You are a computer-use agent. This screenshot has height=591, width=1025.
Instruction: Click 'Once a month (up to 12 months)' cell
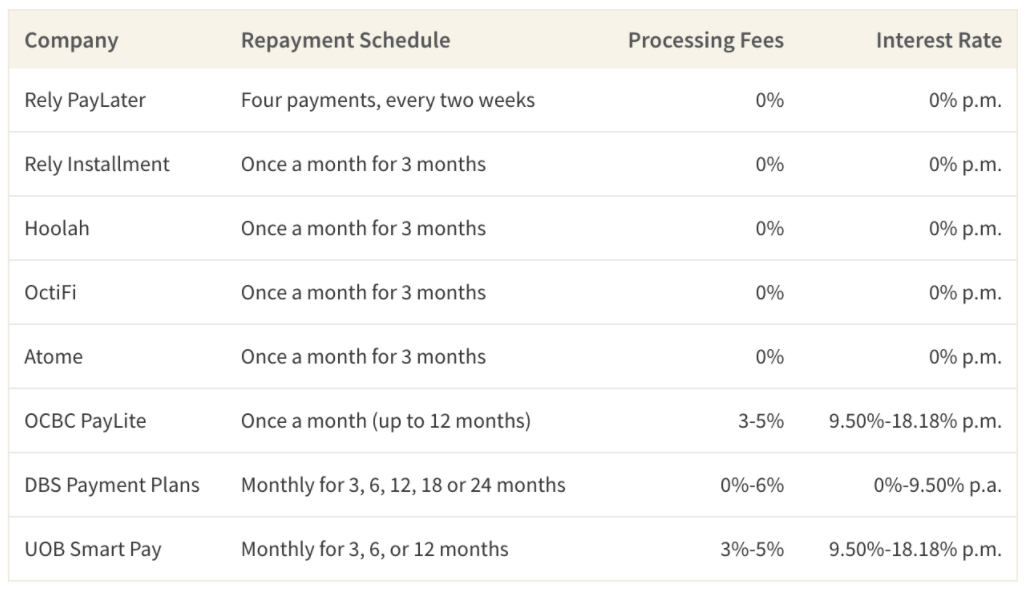(386, 420)
